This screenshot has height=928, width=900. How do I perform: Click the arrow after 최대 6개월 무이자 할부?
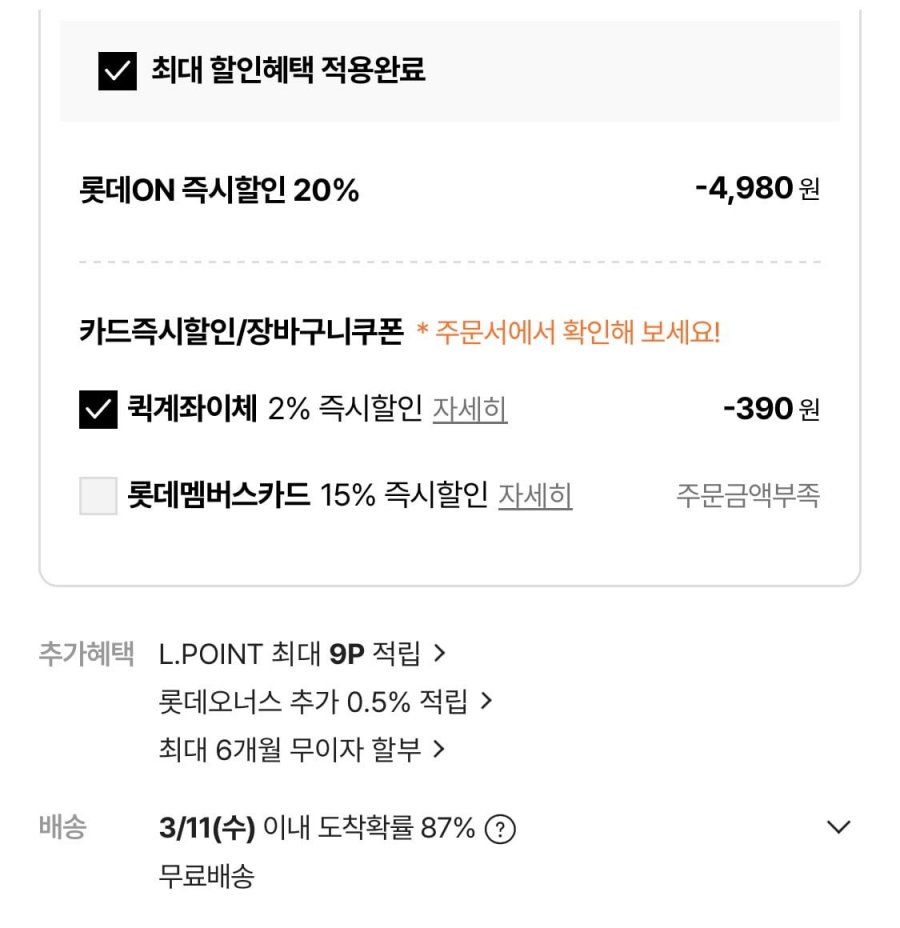tap(438, 748)
